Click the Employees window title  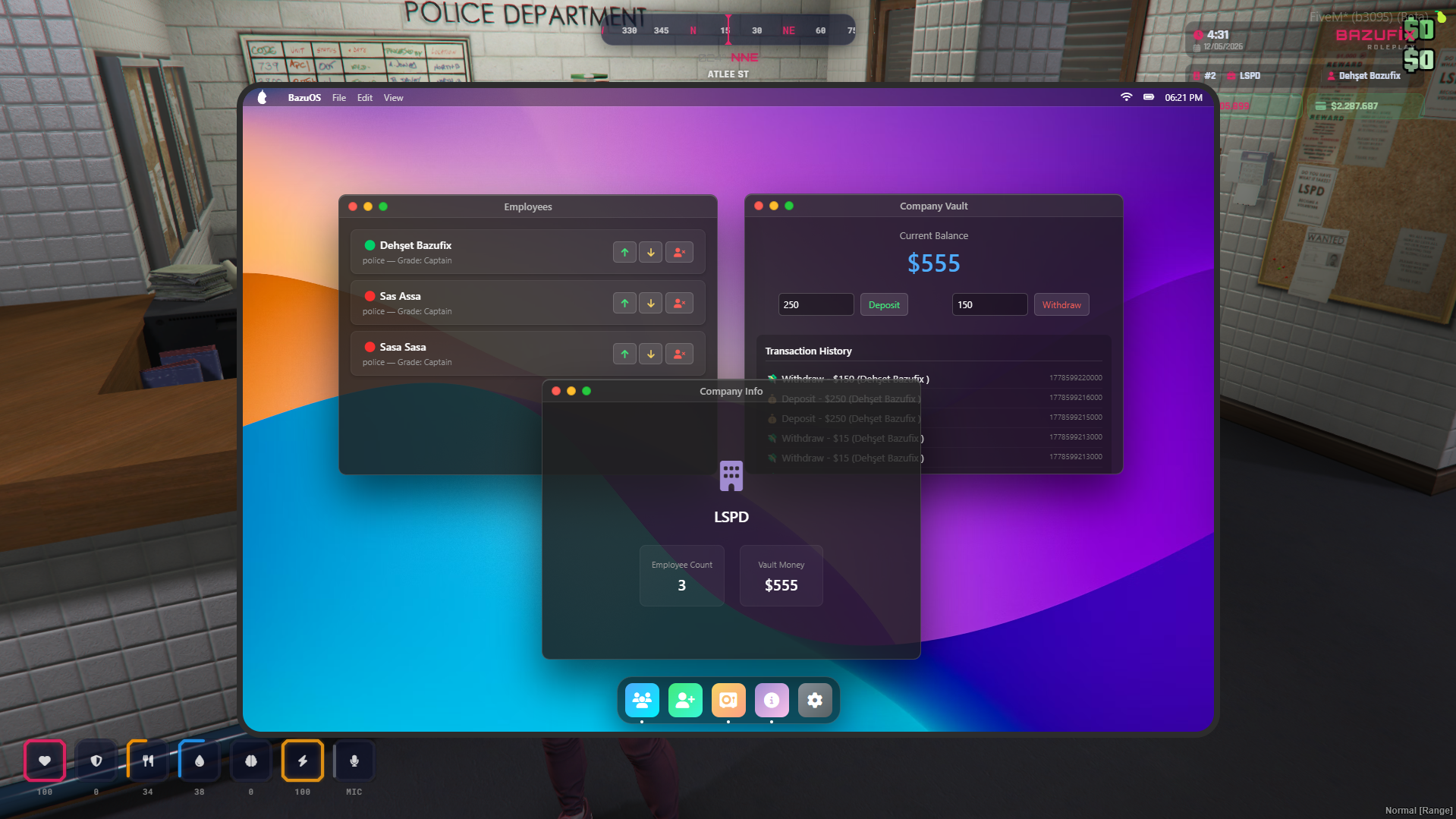pyautogui.click(x=528, y=206)
